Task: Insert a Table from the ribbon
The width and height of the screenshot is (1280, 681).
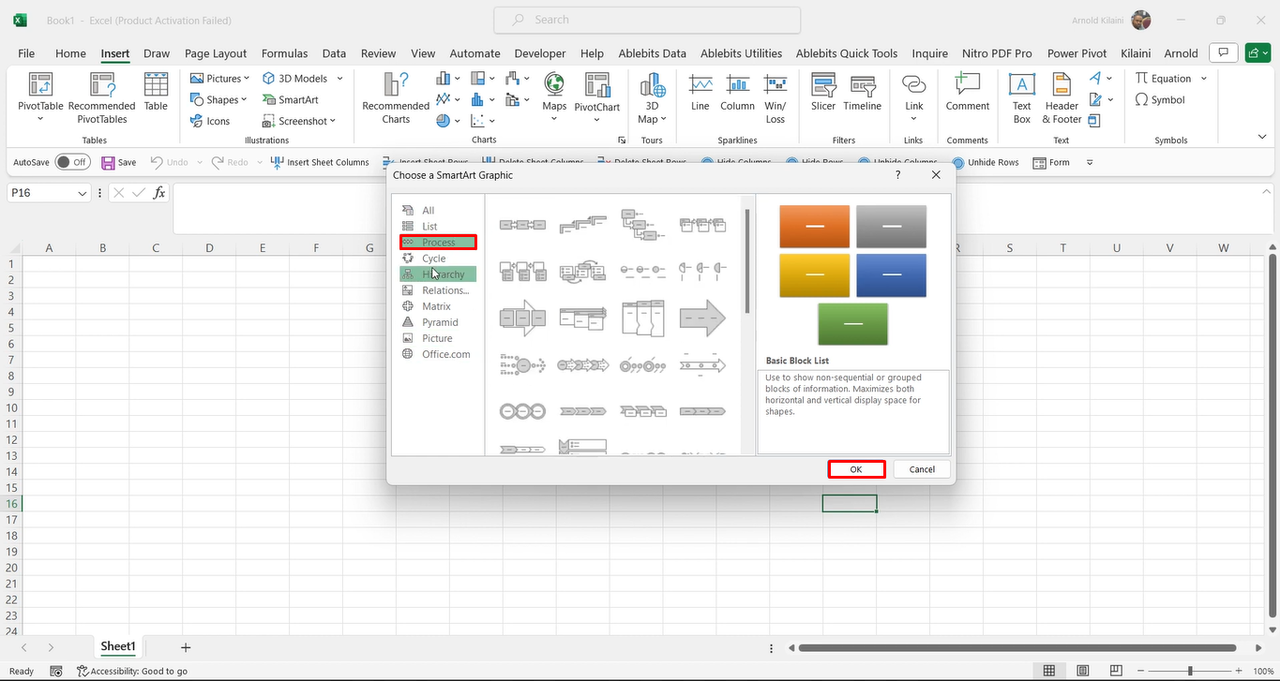Action: [x=155, y=92]
